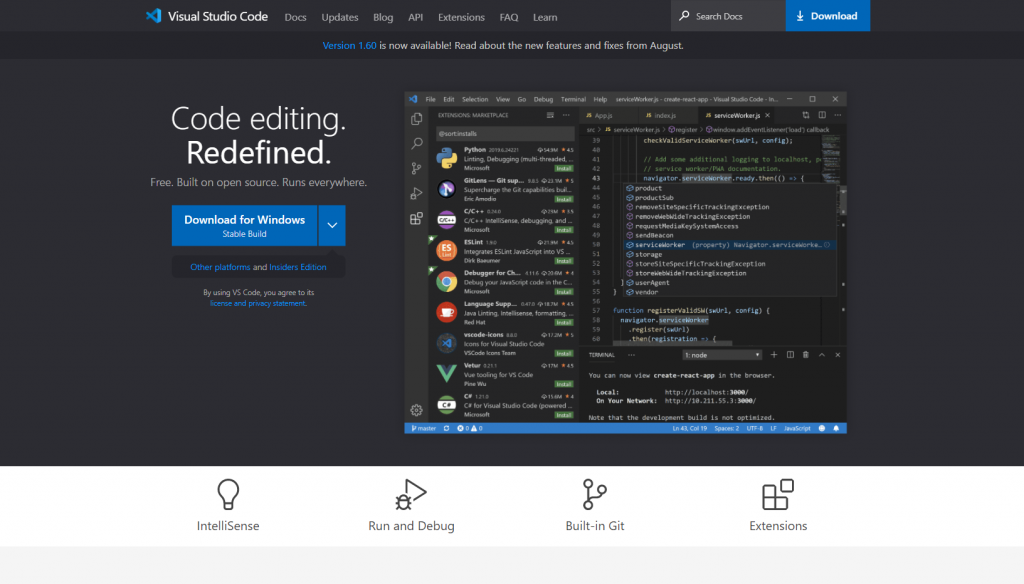The width and height of the screenshot is (1024, 584).
Task: Click the Extensions blocks icon at bottom
Action: click(x=778, y=494)
